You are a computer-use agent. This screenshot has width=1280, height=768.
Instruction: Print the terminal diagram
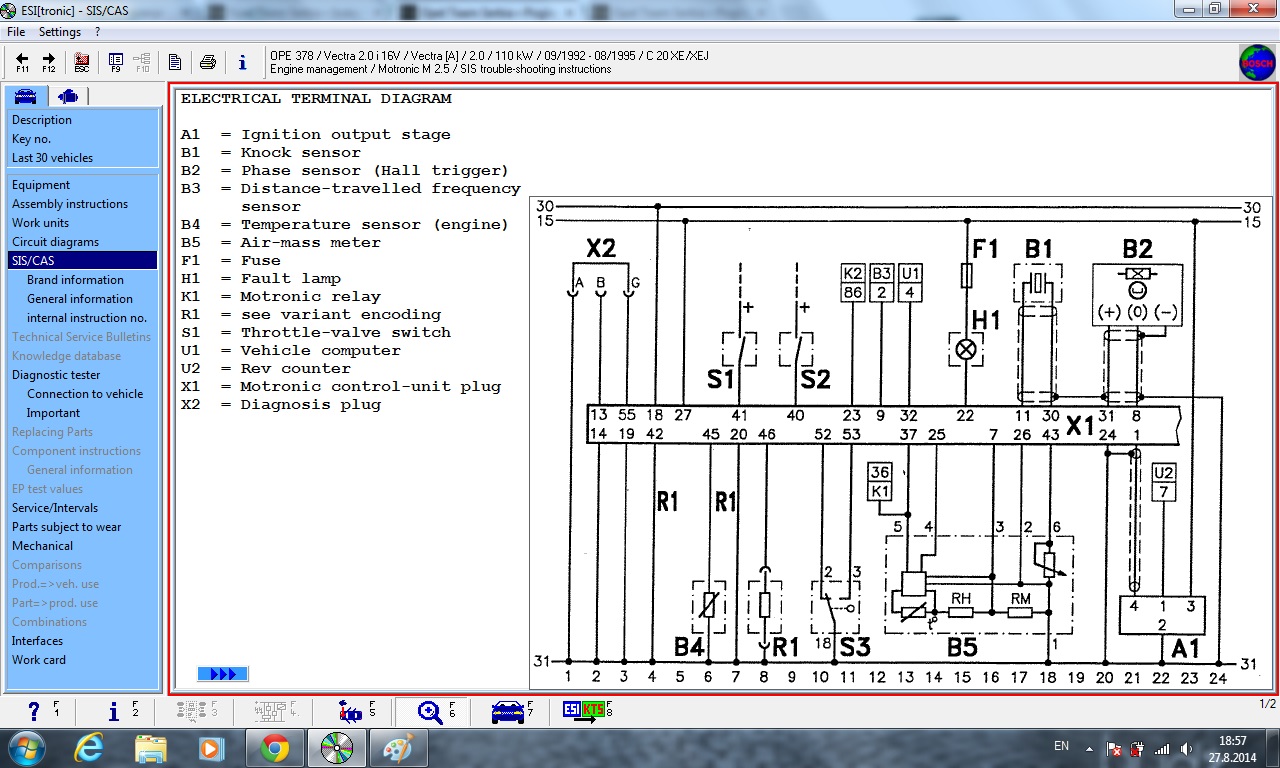click(x=208, y=62)
